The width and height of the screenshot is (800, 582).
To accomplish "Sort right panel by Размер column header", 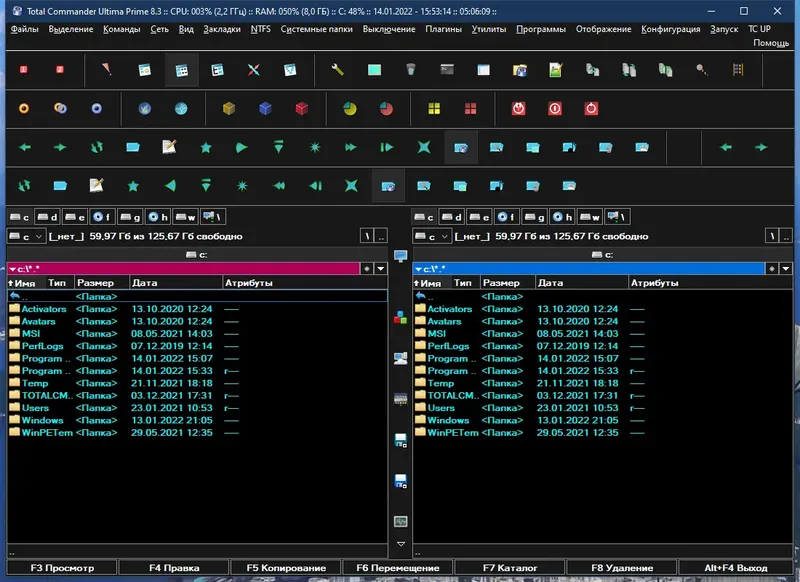I will pos(508,283).
